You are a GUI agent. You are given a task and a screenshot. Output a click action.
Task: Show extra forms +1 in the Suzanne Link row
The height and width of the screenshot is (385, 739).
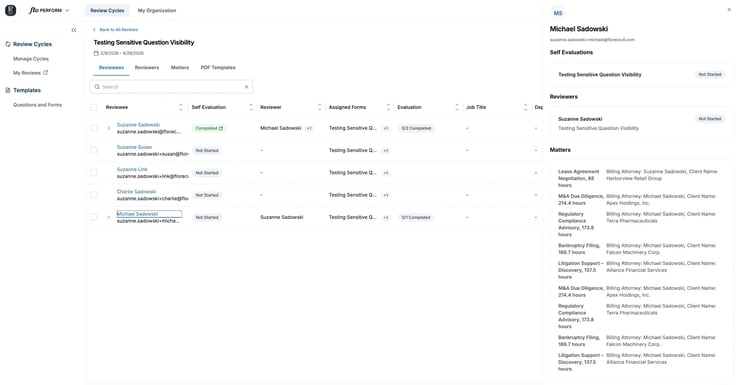386,173
